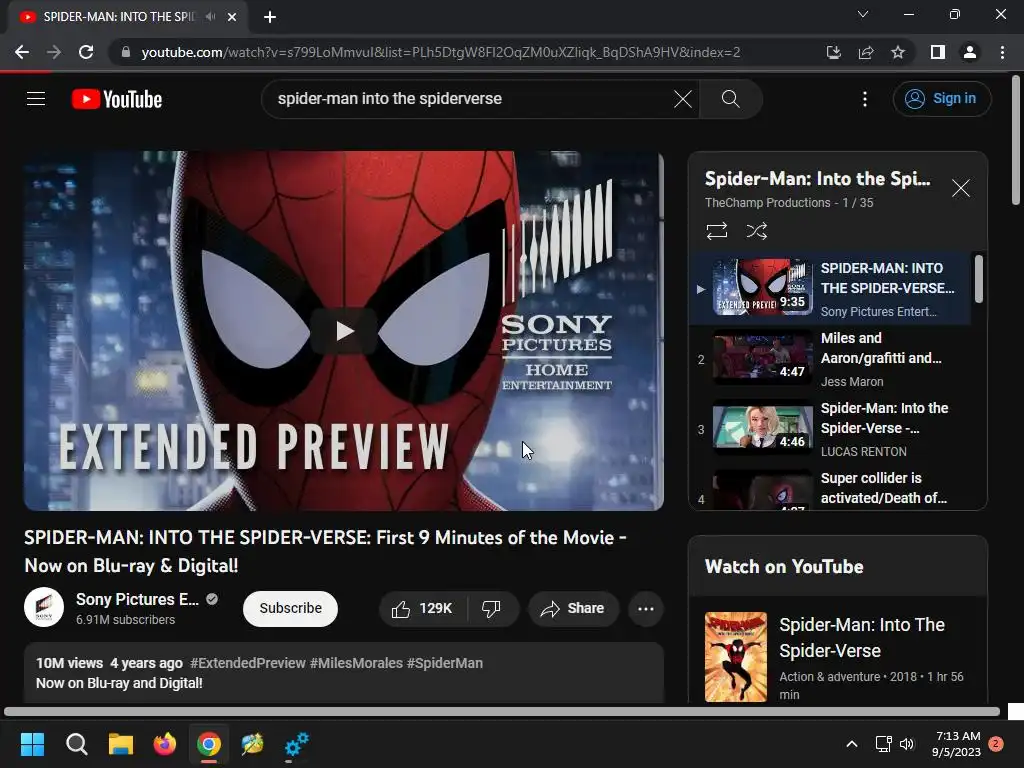Screen dimensions: 1024x768
Task: Like the video with 129K thumbs up
Action: (x=423, y=609)
